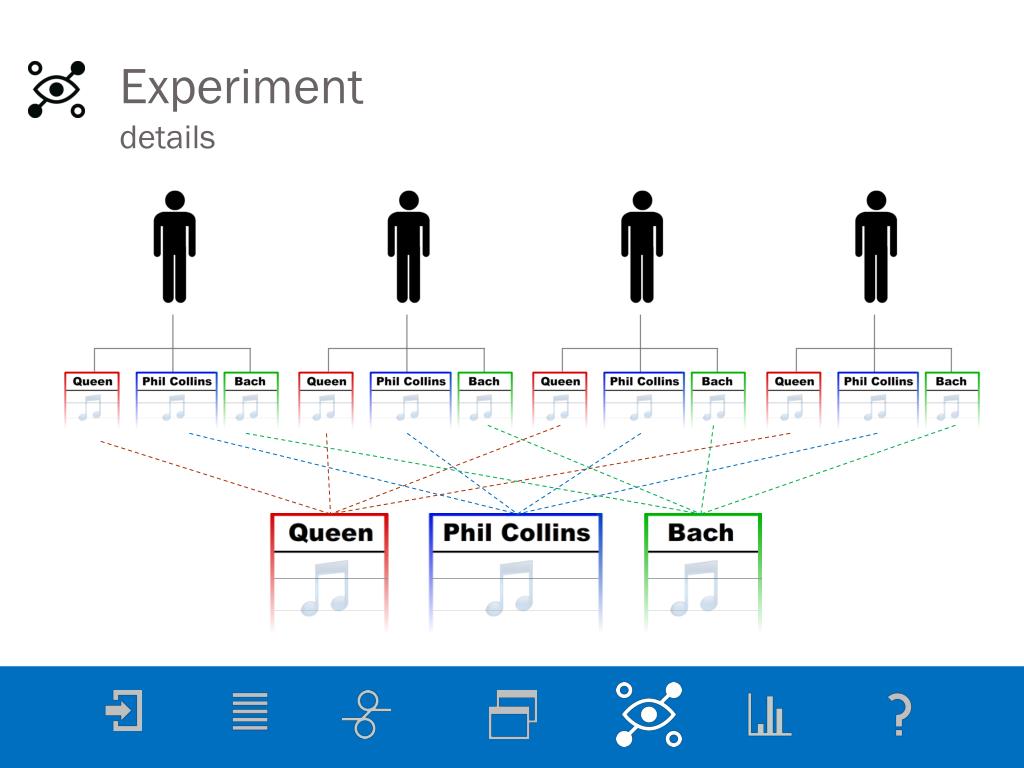Click small Phil Collins box under second person
The width and height of the screenshot is (1024, 768).
410,398
